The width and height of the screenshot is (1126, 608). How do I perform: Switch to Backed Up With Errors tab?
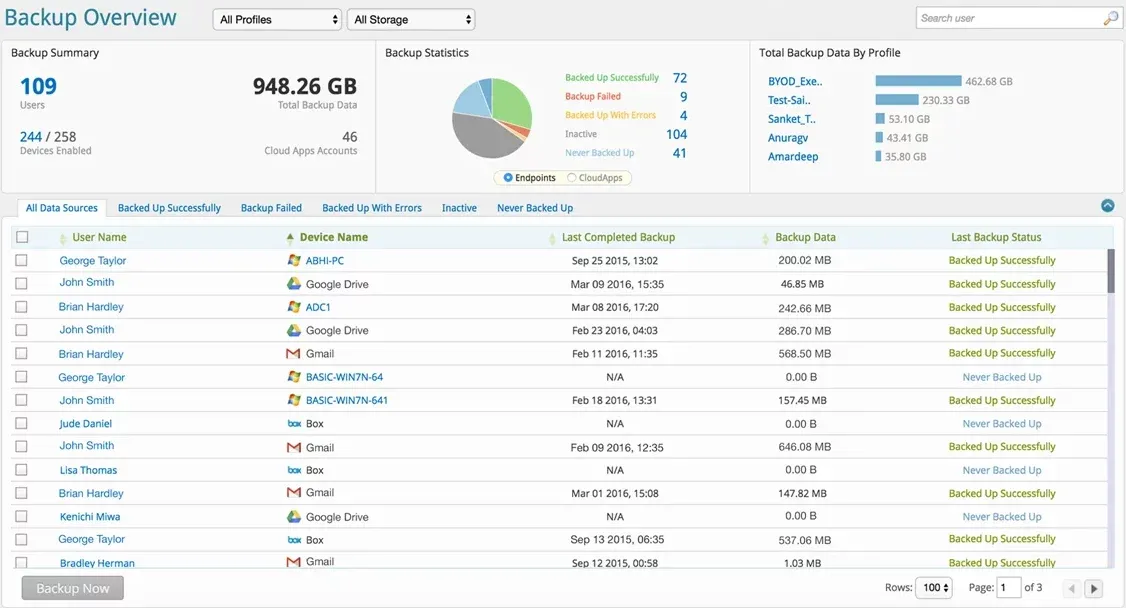[x=371, y=208]
